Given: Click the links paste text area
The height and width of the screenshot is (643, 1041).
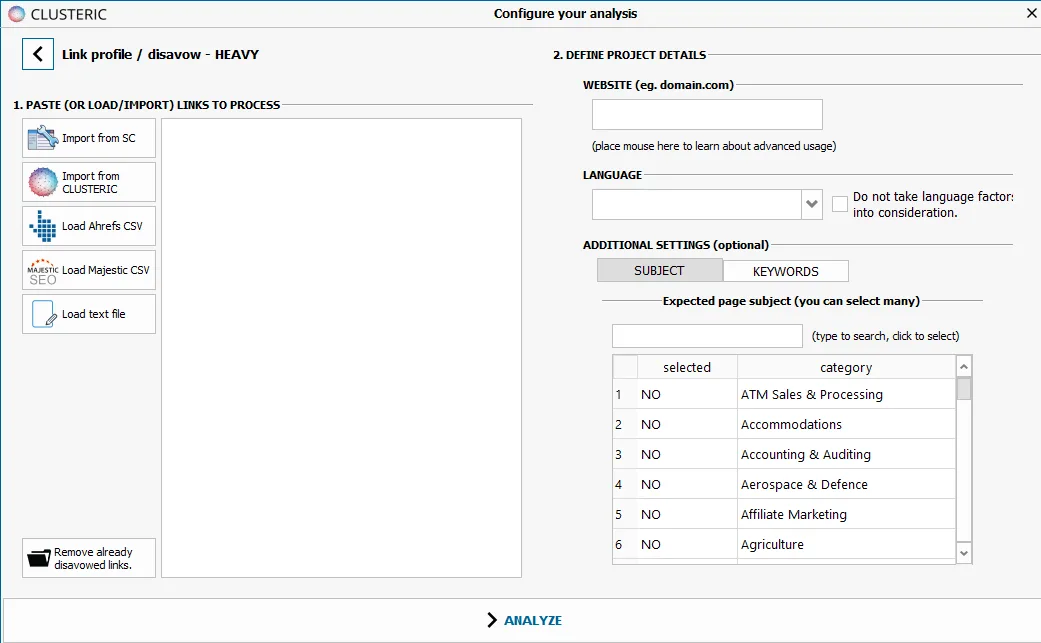Looking at the screenshot, I should (x=341, y=348).
